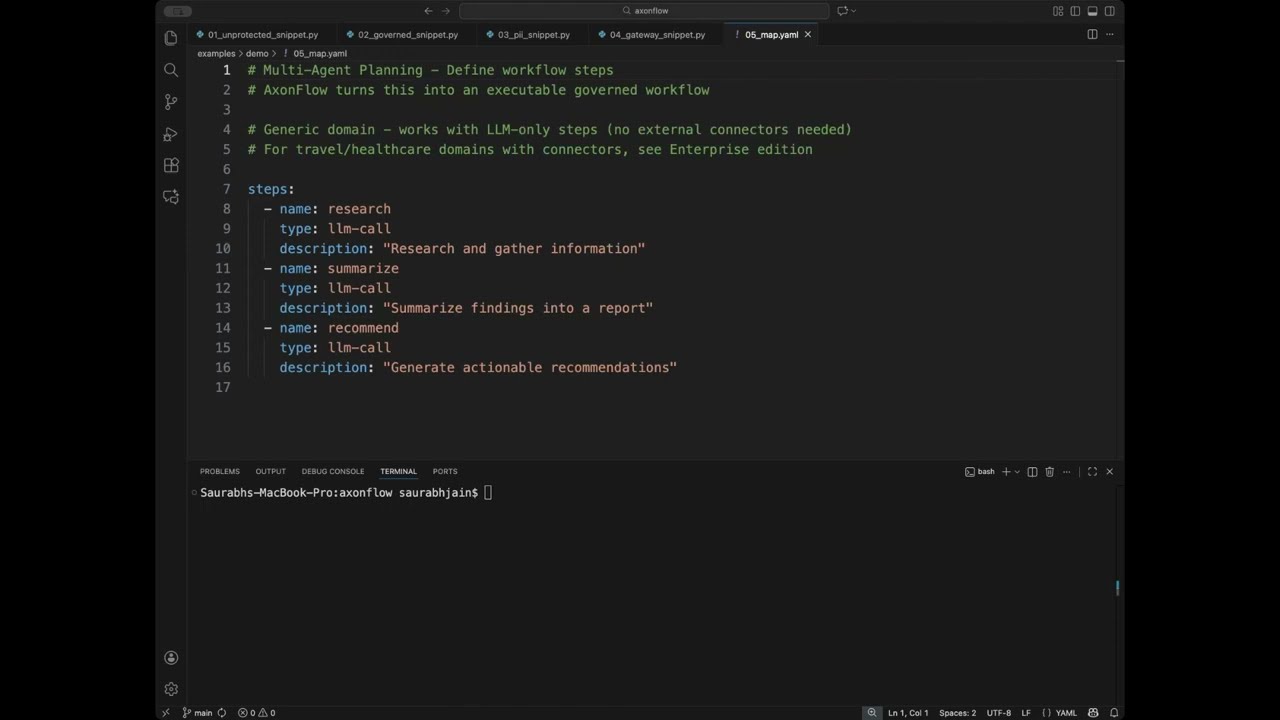Customize layout from the title bar
Viewport: 1280px width, 720px height.
pyautogui.click(x=1058, y=11)
